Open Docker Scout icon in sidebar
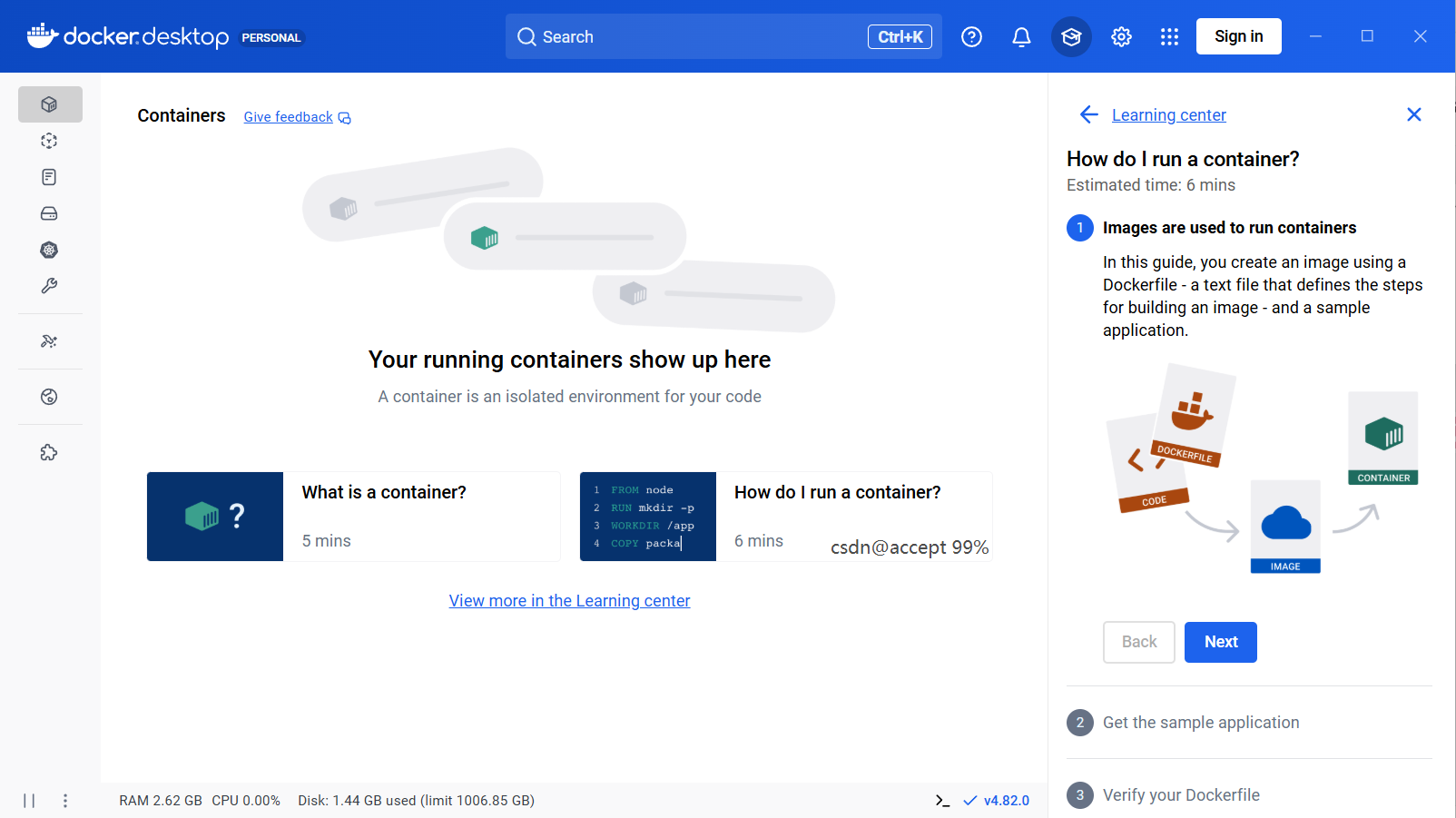Image resolution: width=1456 pixels, height=818 pixels. coord(50,397)
